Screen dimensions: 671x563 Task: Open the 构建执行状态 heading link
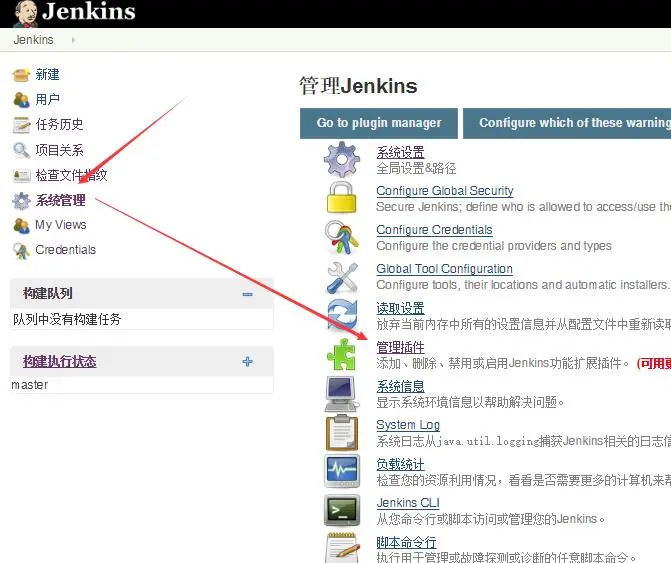pos(59,362)
